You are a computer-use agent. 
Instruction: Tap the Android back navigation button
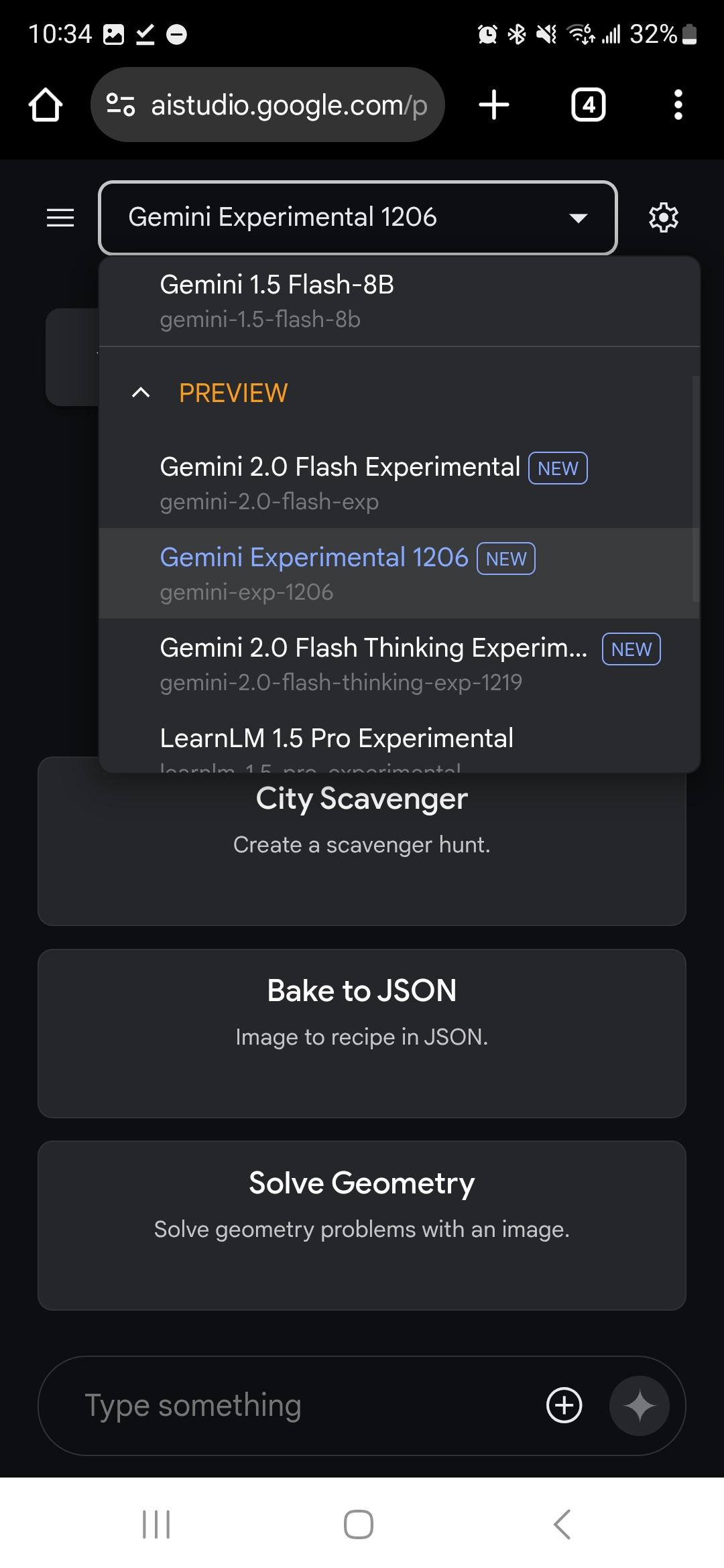click(x=562, y=1524)
